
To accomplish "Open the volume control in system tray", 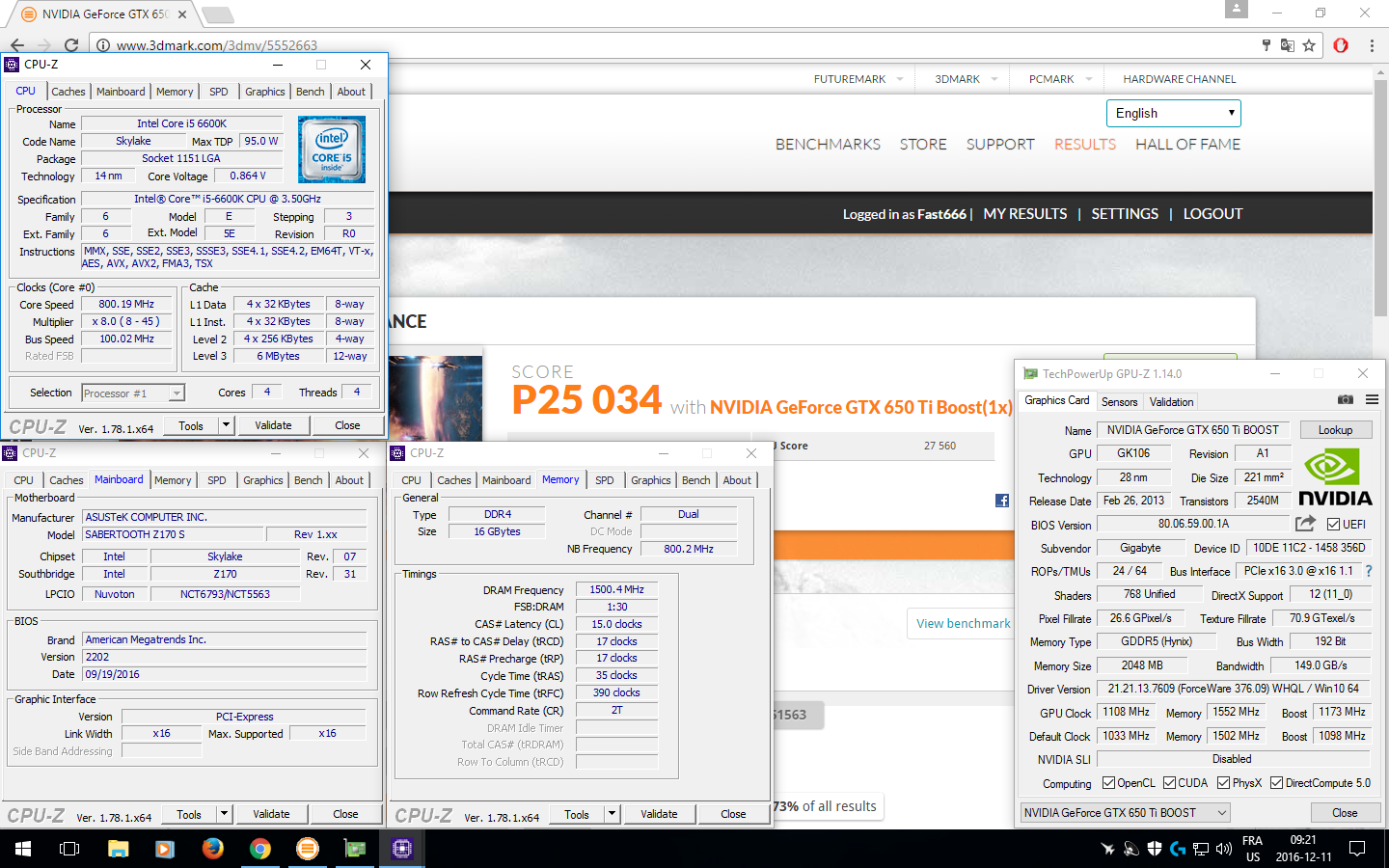I will pos(1224,849).
